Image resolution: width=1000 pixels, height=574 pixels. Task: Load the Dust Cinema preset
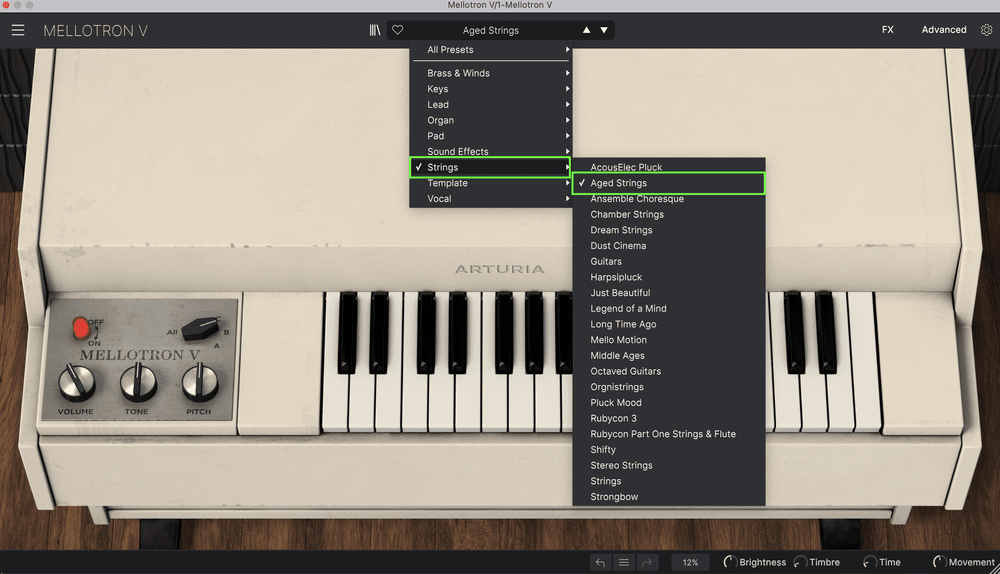click(x=668, y=246)
